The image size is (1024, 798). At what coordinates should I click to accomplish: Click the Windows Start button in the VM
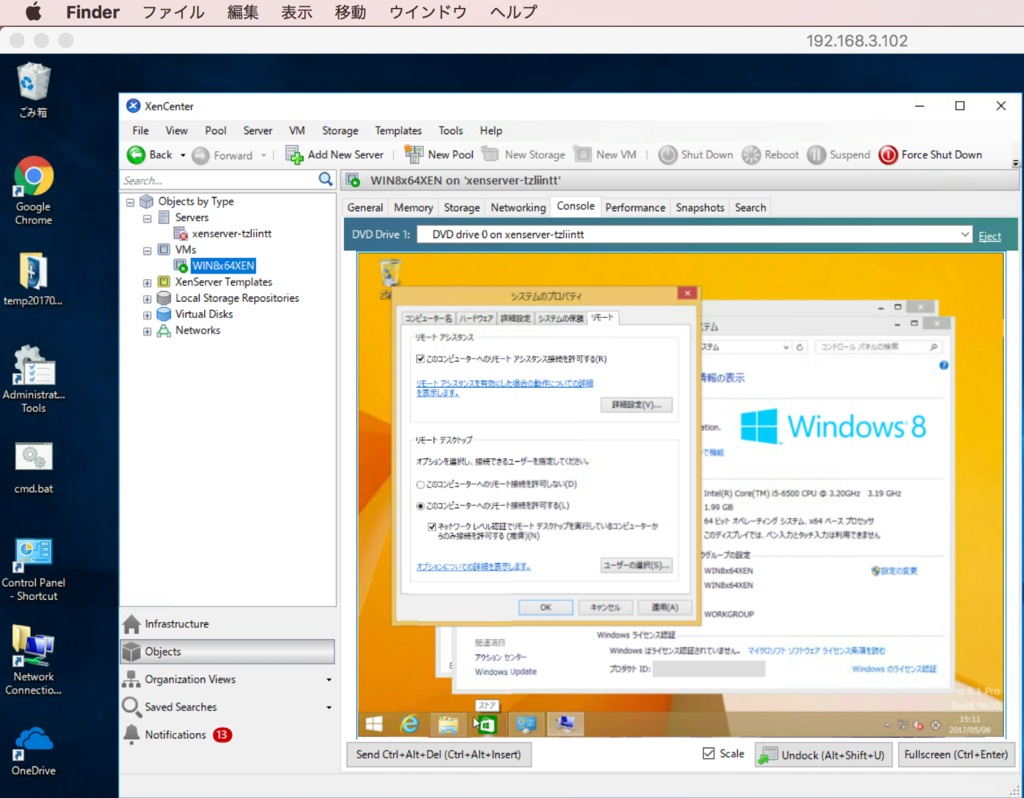pyautogui.click(x=374, y=724)
